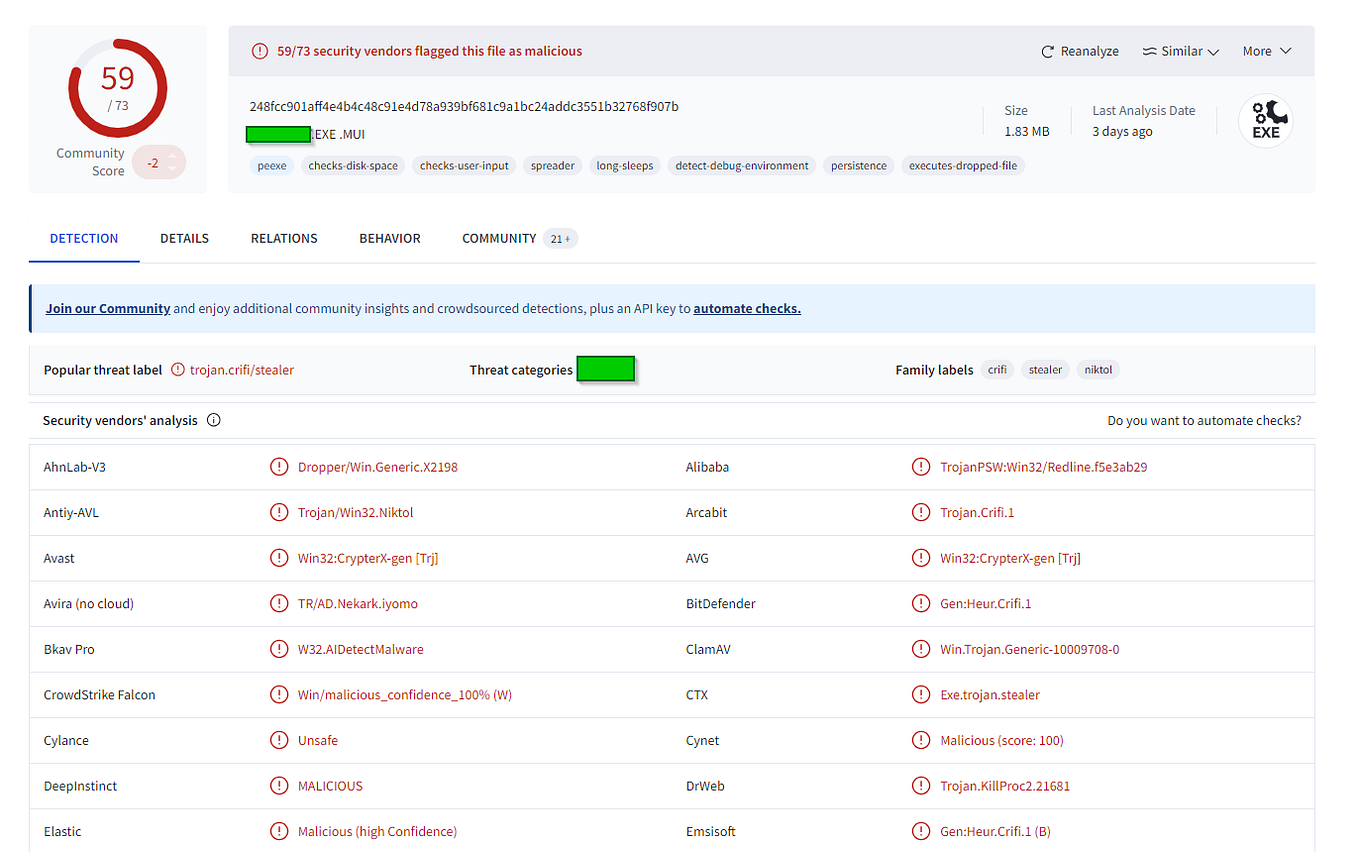Image resolution: width=1358 pixels, height=852 pixels.
Task: Open the Similar dropdown
Action: click(x=1181, y=50)
